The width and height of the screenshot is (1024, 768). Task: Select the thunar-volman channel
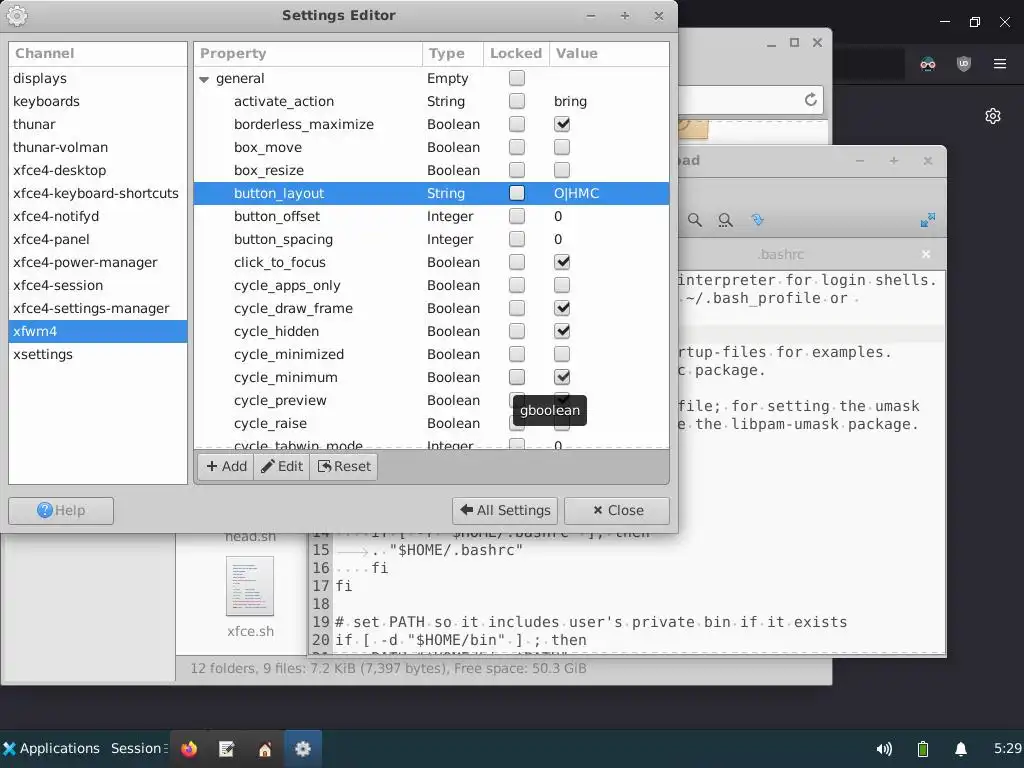point(98,147)
